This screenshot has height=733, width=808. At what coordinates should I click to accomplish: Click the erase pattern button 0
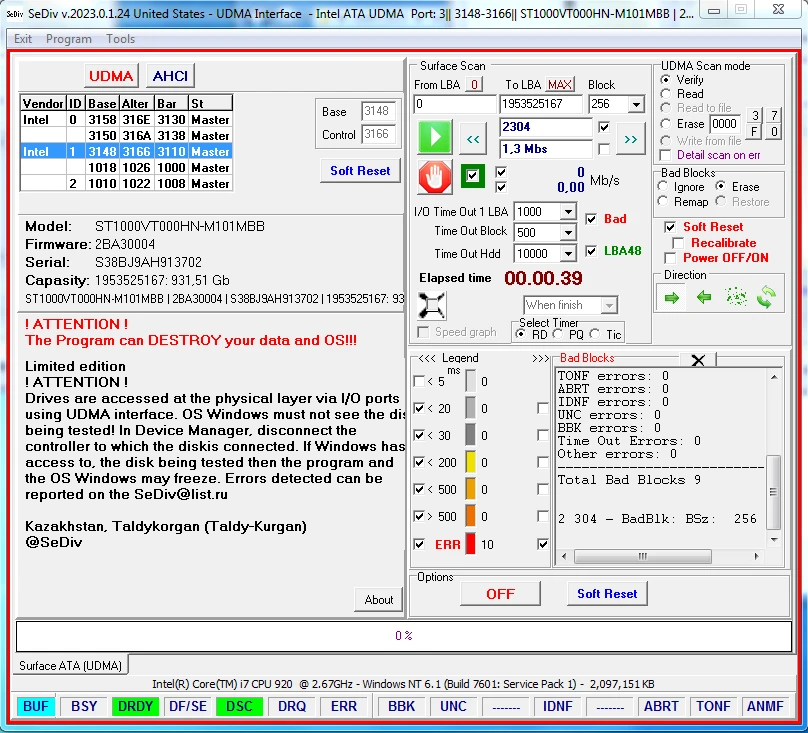pos(774,132)
